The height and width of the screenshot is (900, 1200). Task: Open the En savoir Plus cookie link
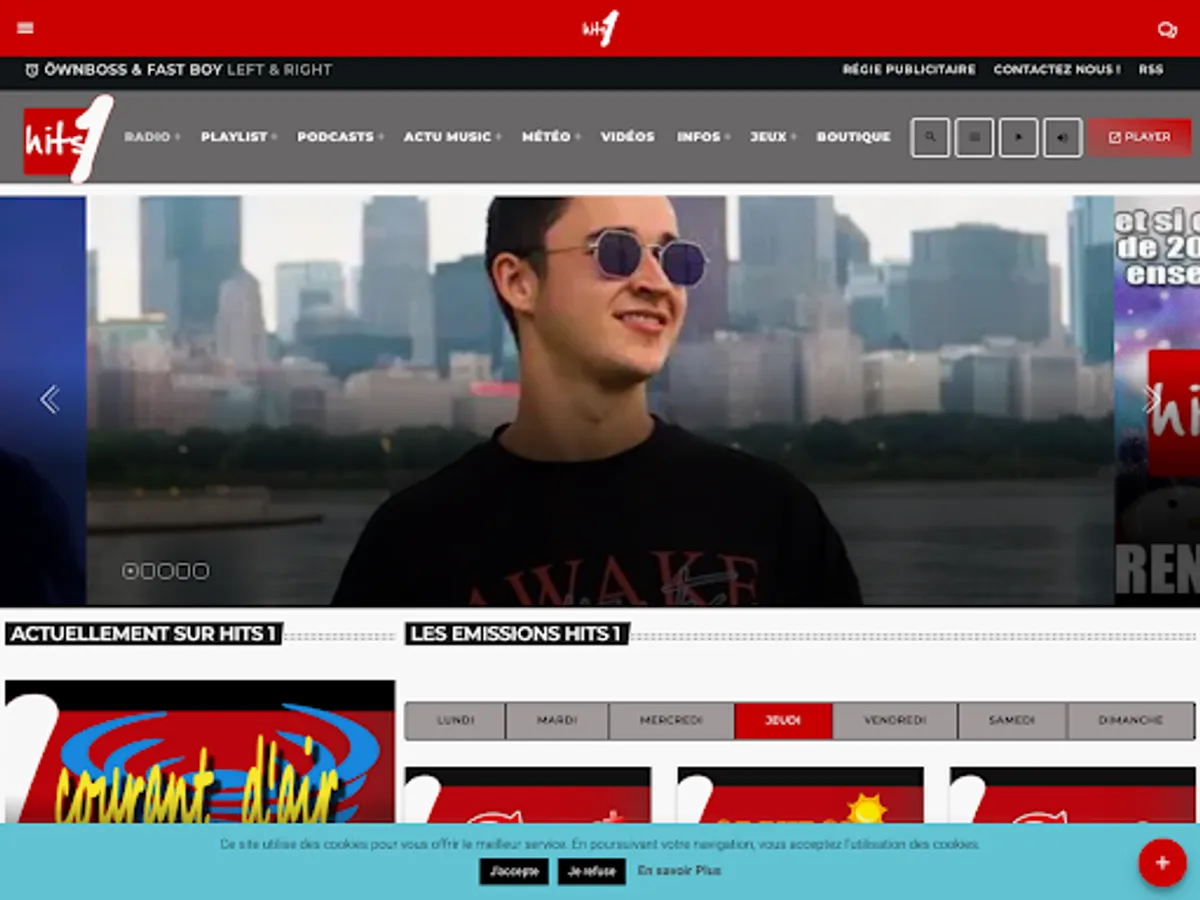(680, 871)
